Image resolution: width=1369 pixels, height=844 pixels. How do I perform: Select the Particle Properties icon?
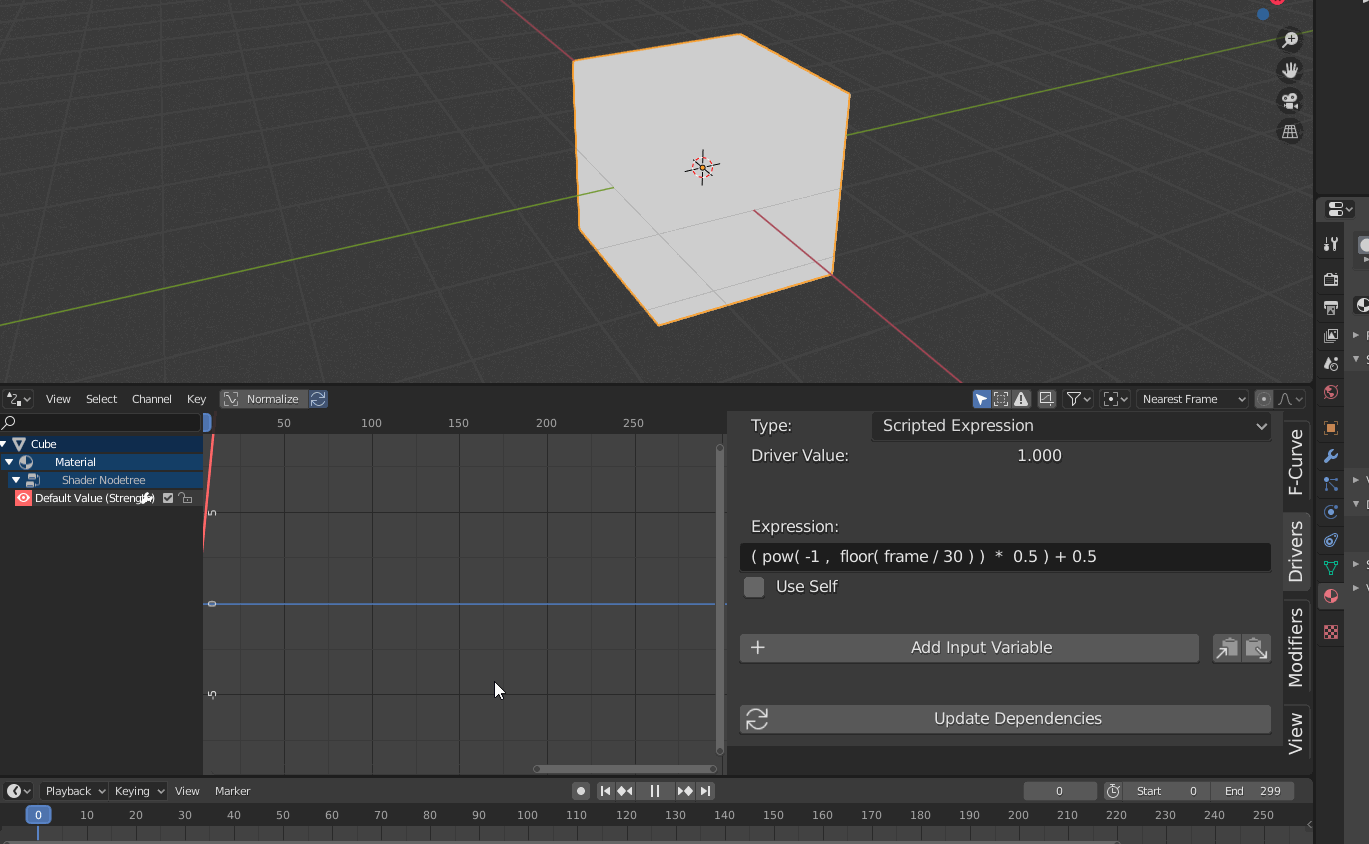pos(1330,484)
